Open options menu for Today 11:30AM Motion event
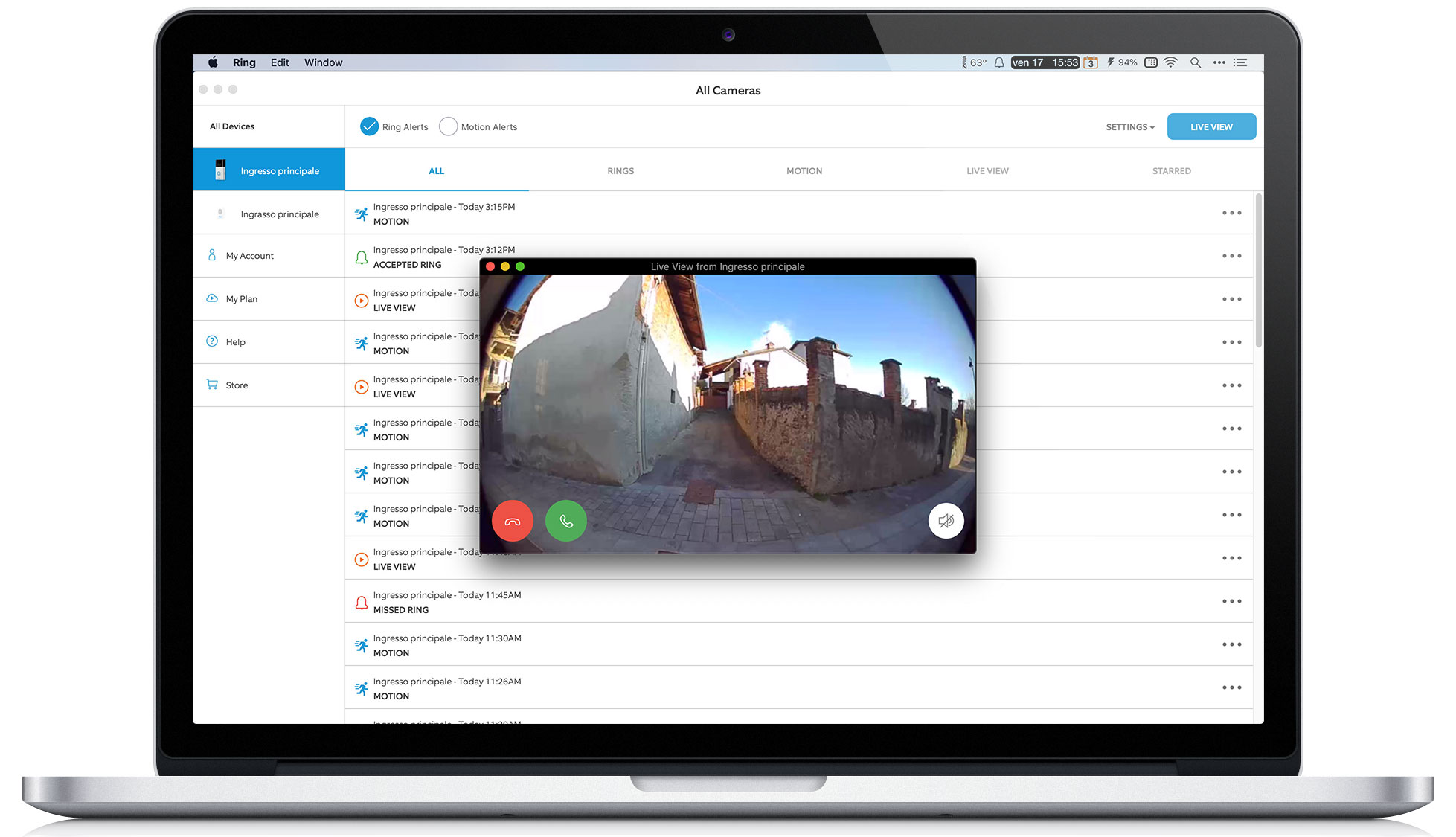 (x=1231, y=644)
